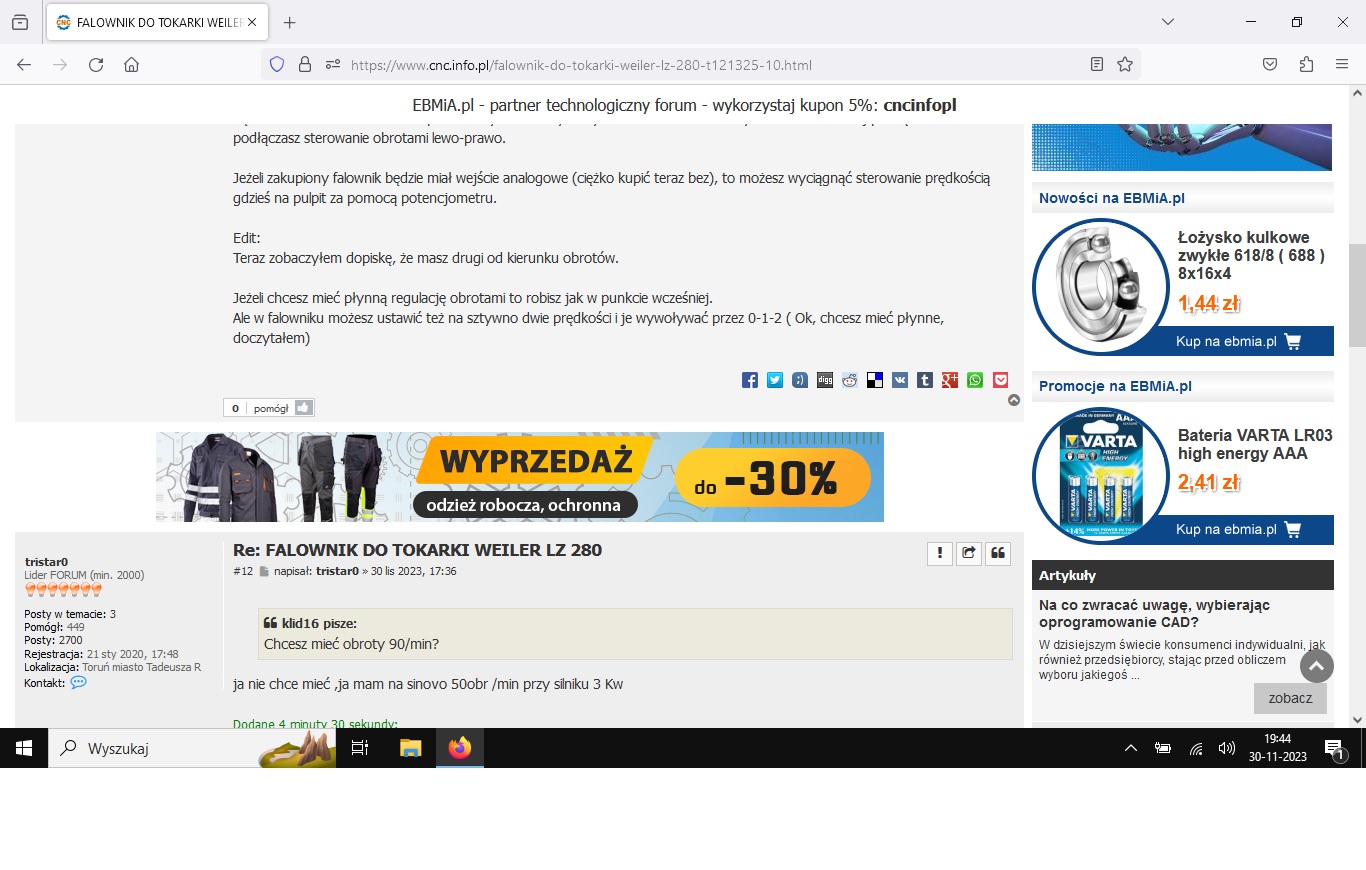Click the ball bearing product image
Image resolution: width=1366 pixels, height=870 pixels.
tap(1100, 286)
